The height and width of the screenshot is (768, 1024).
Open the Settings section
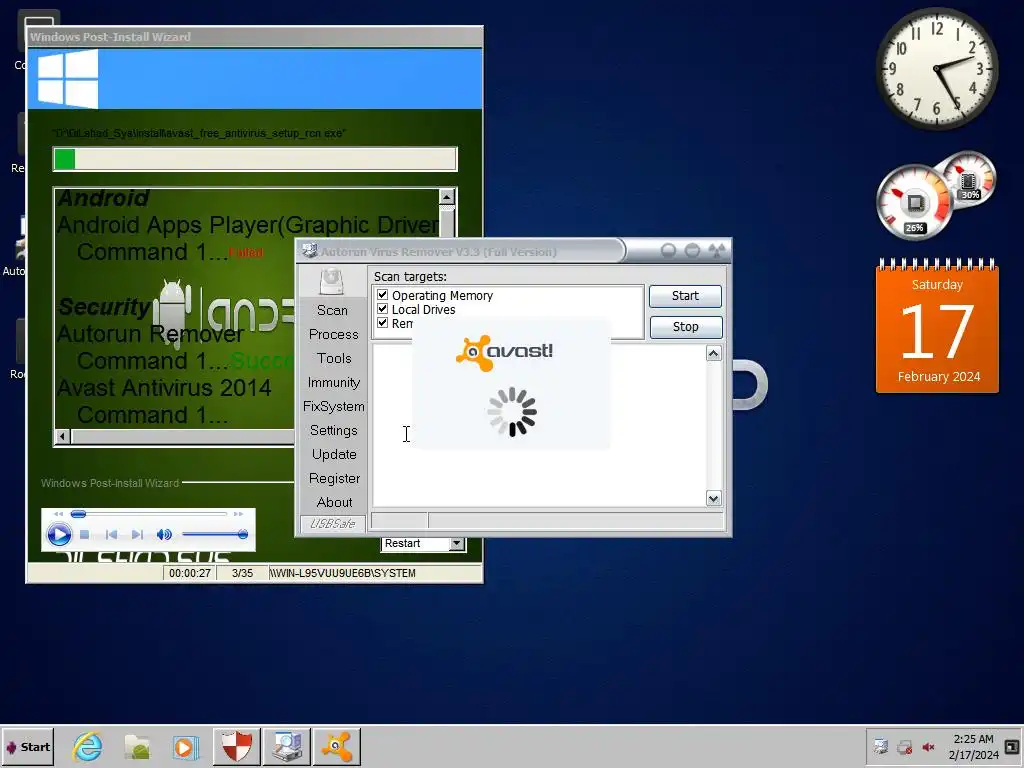[334, 430]
